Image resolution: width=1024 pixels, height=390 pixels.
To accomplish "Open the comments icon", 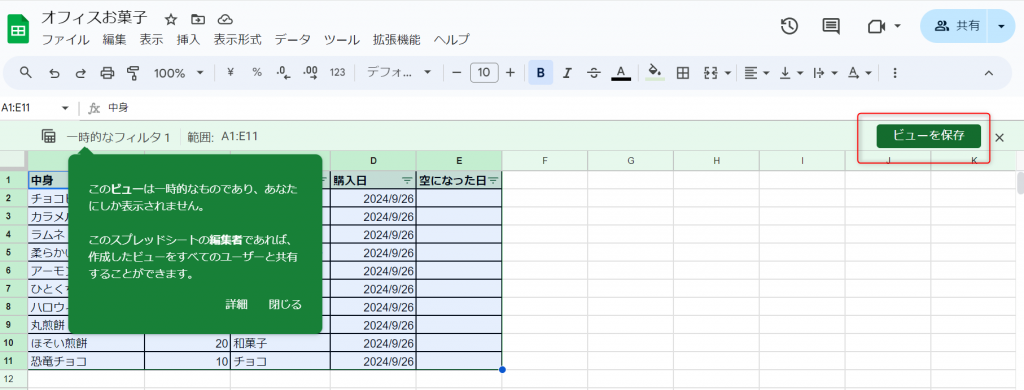I will click(x=831, y=26).
